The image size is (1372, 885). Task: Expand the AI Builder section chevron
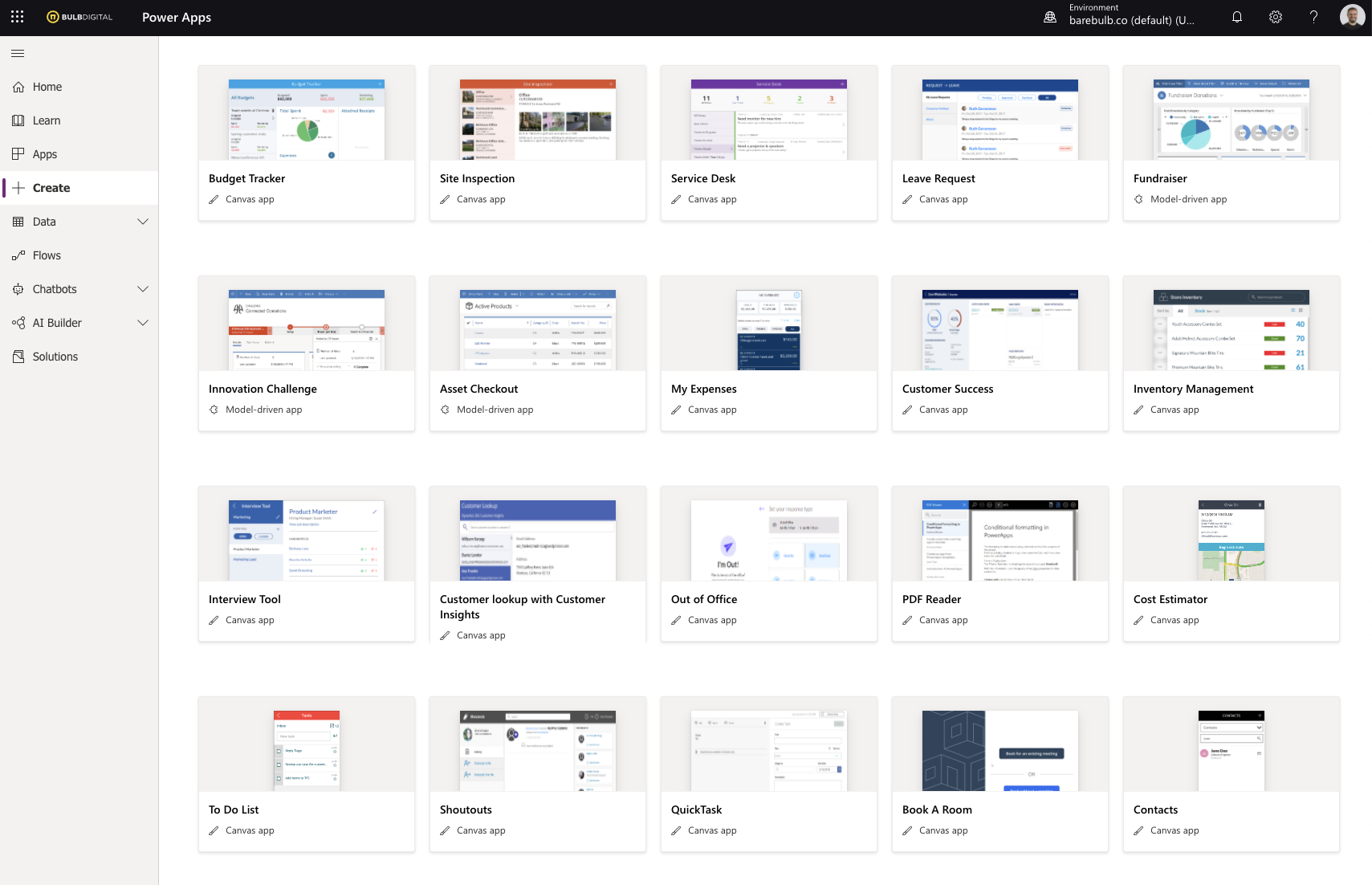143,323
